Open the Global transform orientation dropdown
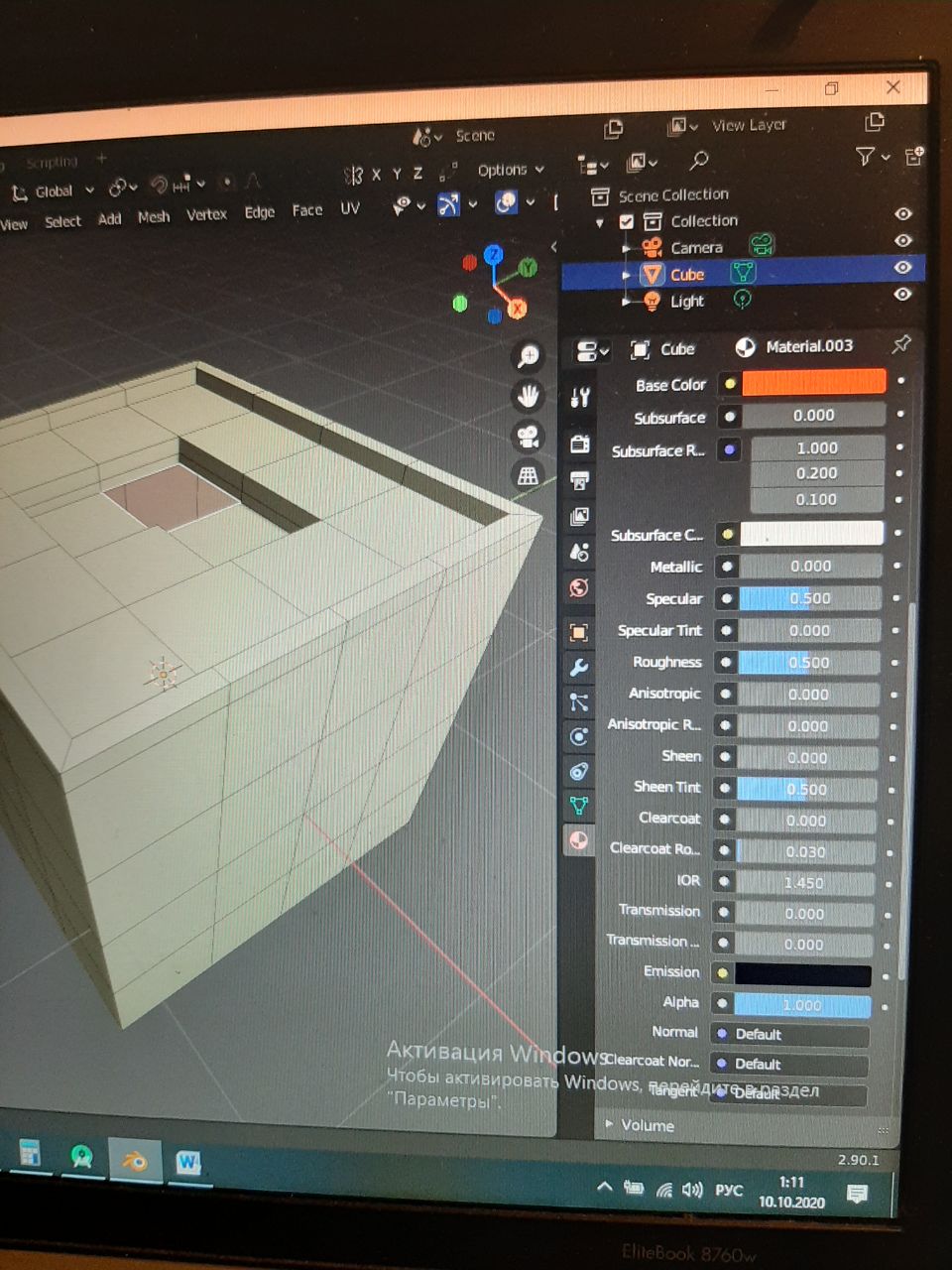The width and height of the screenshot is (952, 1270). (54, 190)
